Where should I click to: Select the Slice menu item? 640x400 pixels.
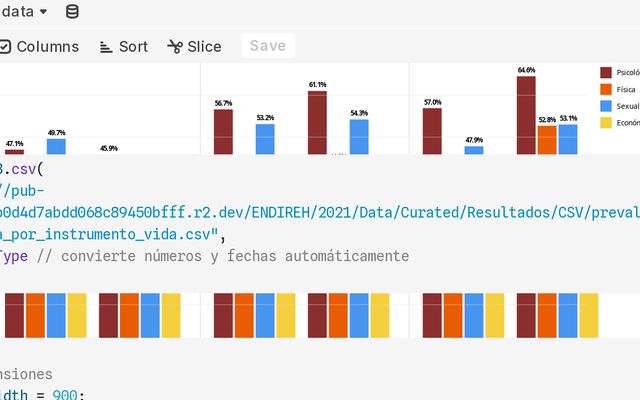204,46
